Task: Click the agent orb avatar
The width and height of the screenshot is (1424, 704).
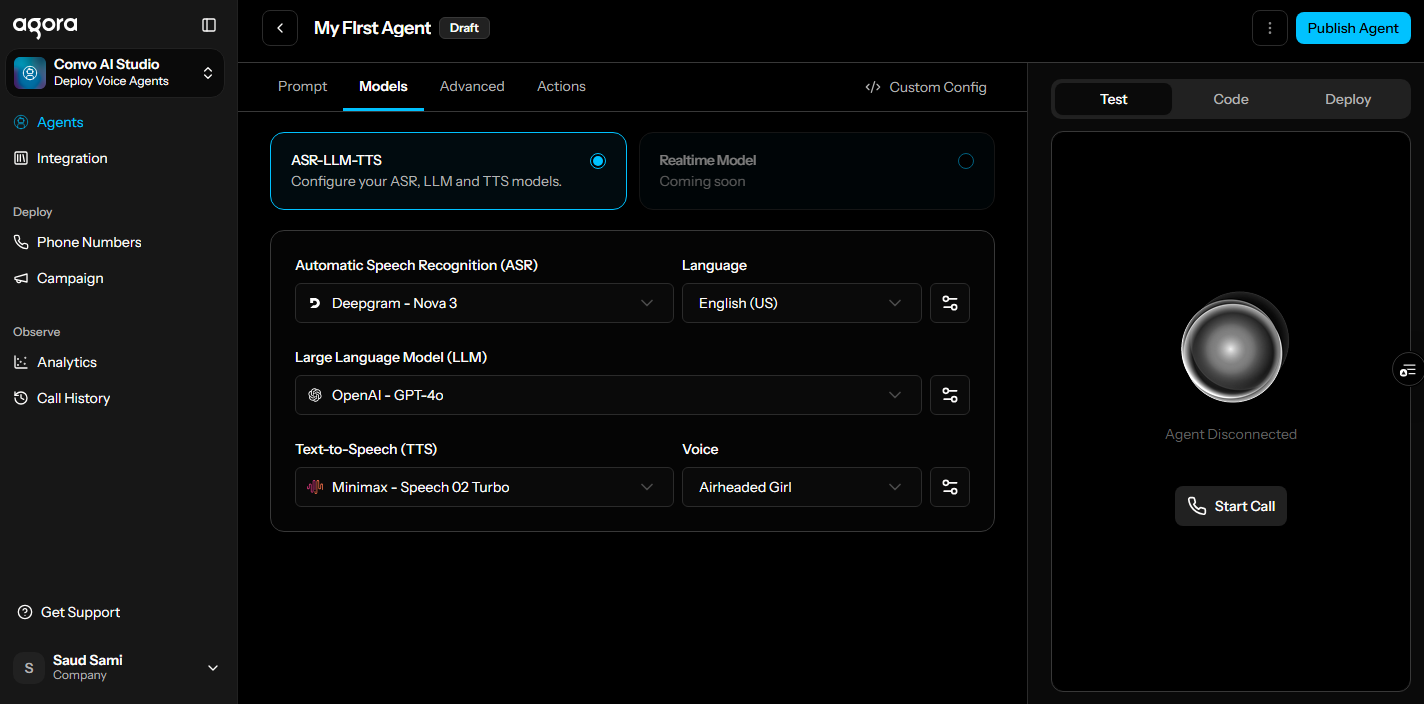Action: pyautogui.click(x=1231, y=349)
